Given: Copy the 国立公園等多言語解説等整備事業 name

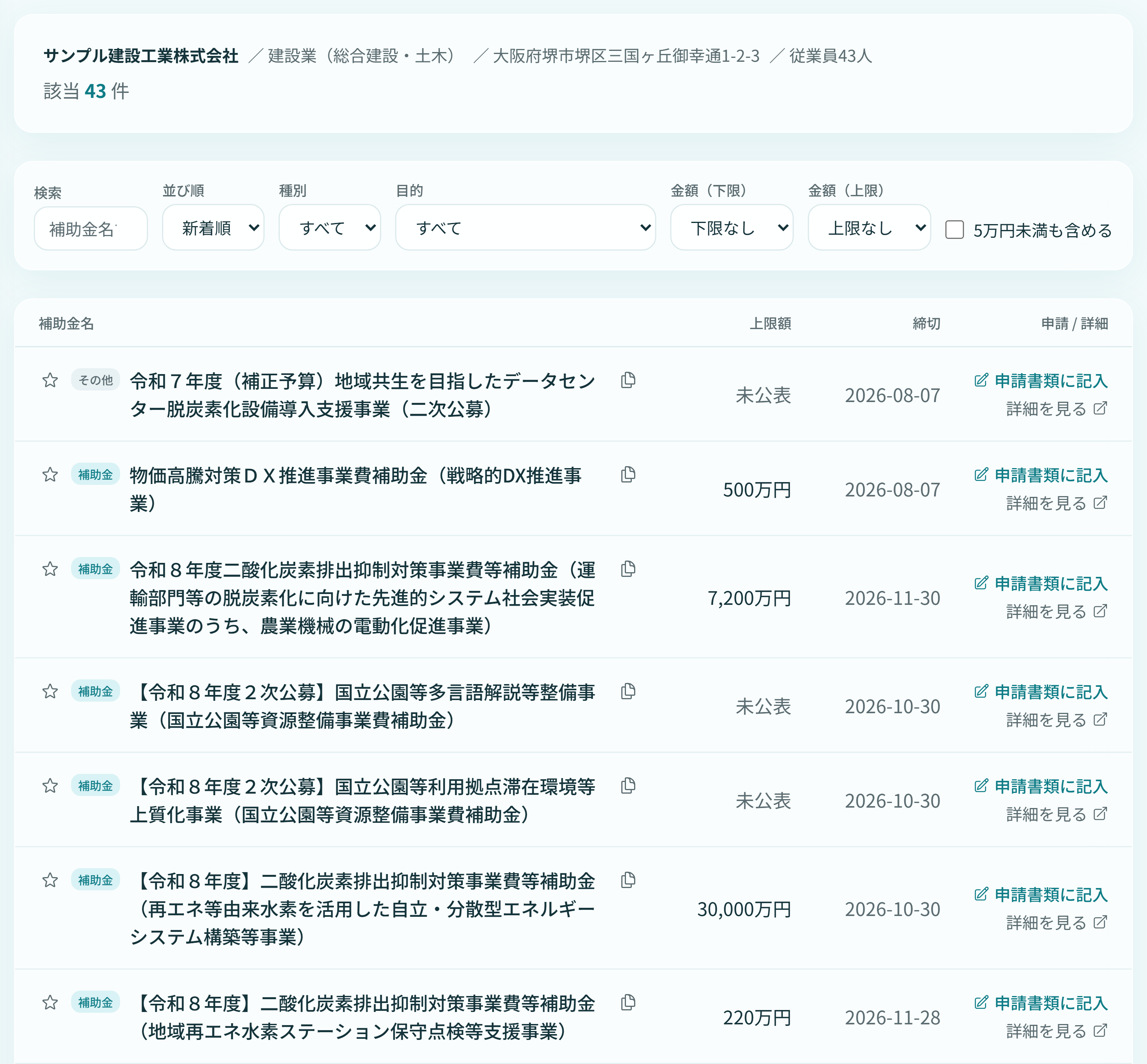Looking at the screenshot, I should click(628, 691).
